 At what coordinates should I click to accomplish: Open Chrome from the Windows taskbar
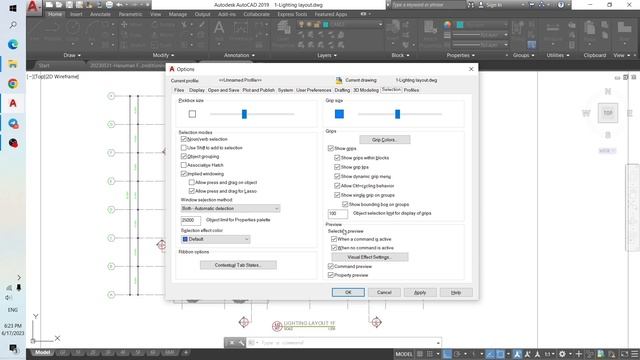pyautogui.click(x=13, y=84)
